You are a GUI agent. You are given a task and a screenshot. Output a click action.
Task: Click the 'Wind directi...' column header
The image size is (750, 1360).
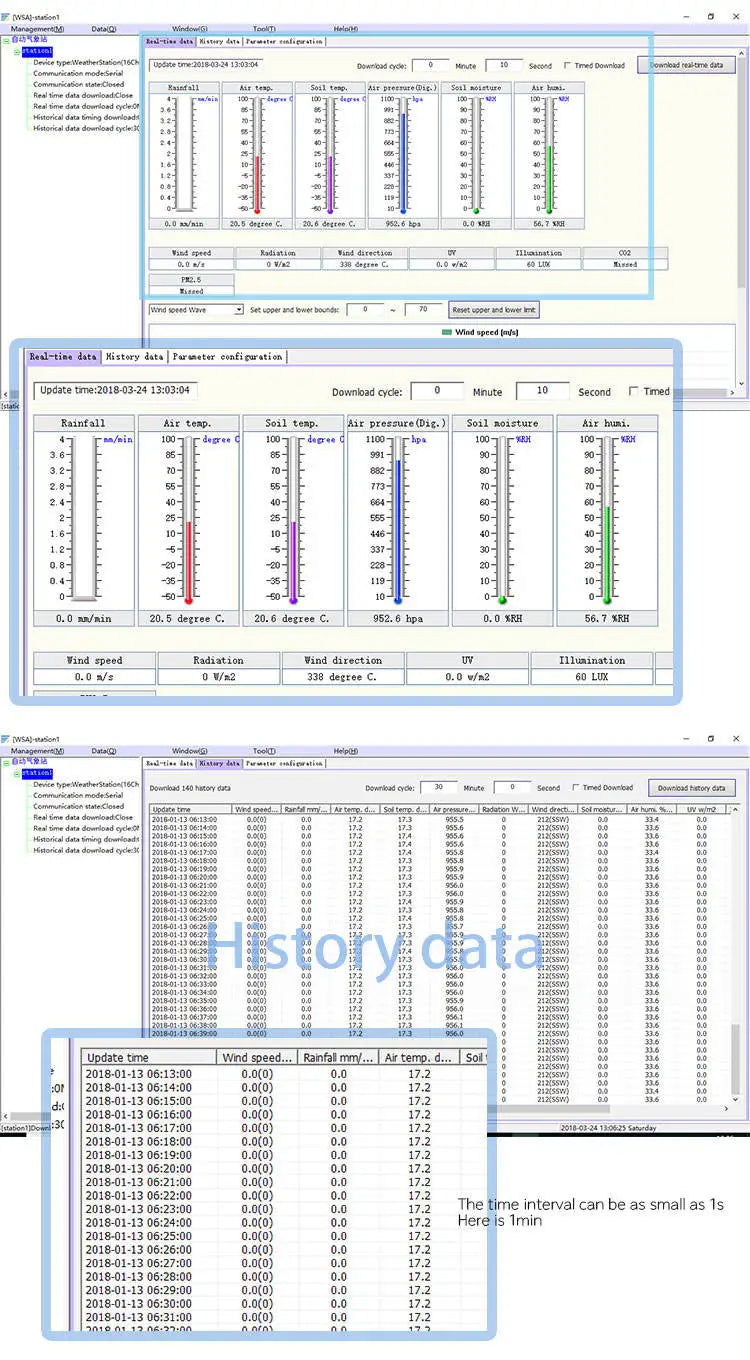pos(554,809)
